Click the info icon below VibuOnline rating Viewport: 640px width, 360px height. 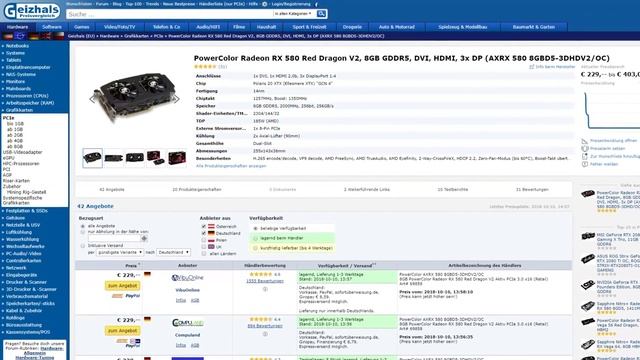point(265,289)
